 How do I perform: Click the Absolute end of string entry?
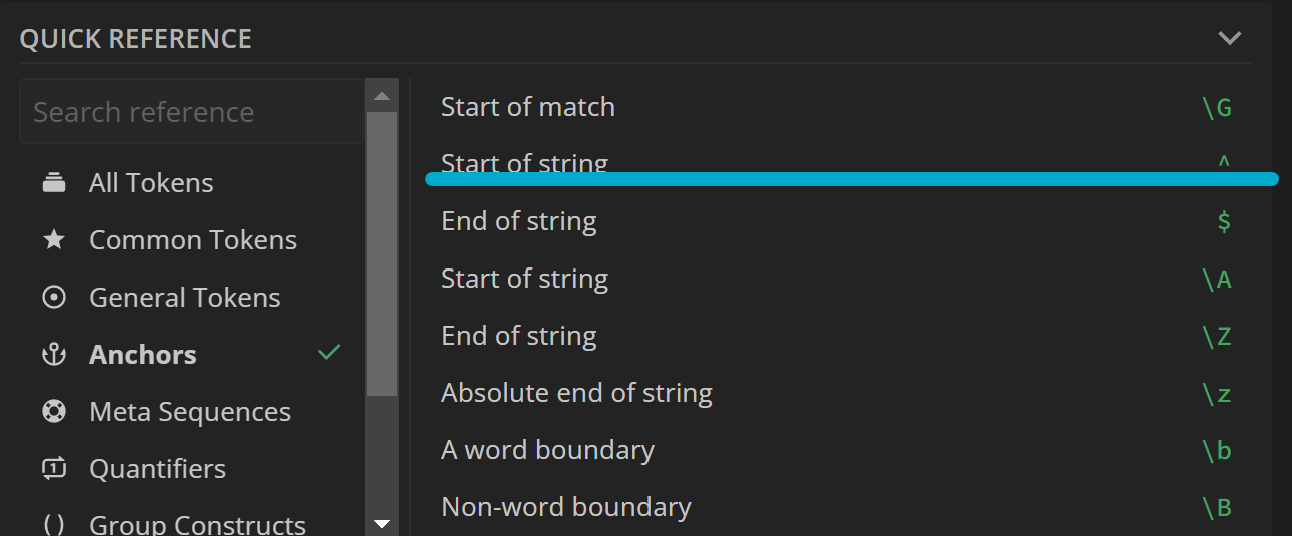coord(836,393)
